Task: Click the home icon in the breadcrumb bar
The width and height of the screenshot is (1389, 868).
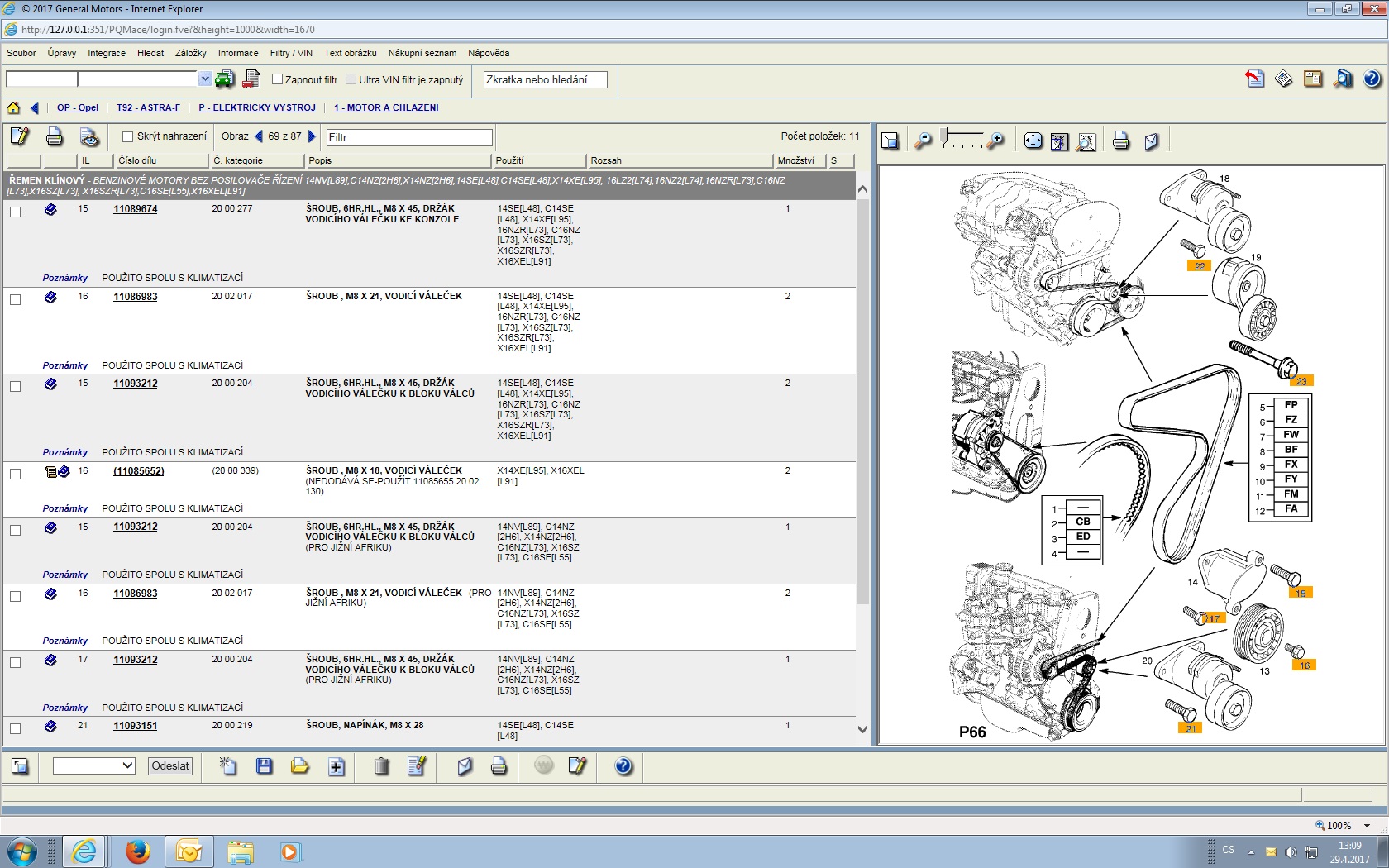Action: pyautogui.click(x=14, y=107)
